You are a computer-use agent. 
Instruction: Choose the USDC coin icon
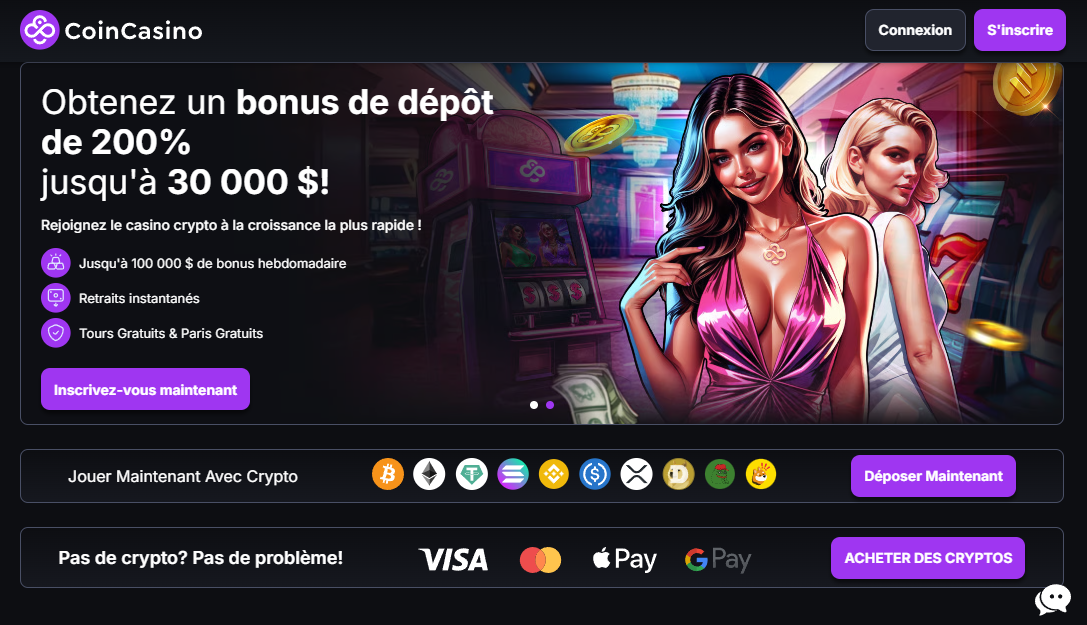point(595,475)
